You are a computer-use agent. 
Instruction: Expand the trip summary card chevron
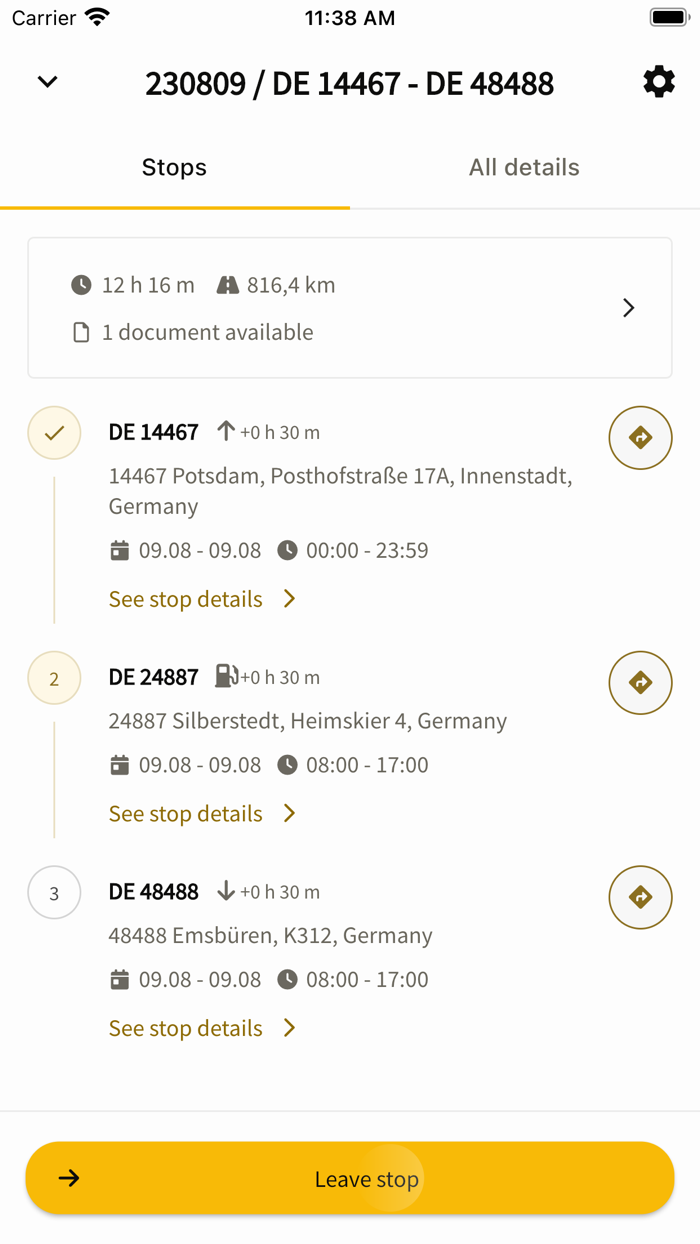[629, 308]
